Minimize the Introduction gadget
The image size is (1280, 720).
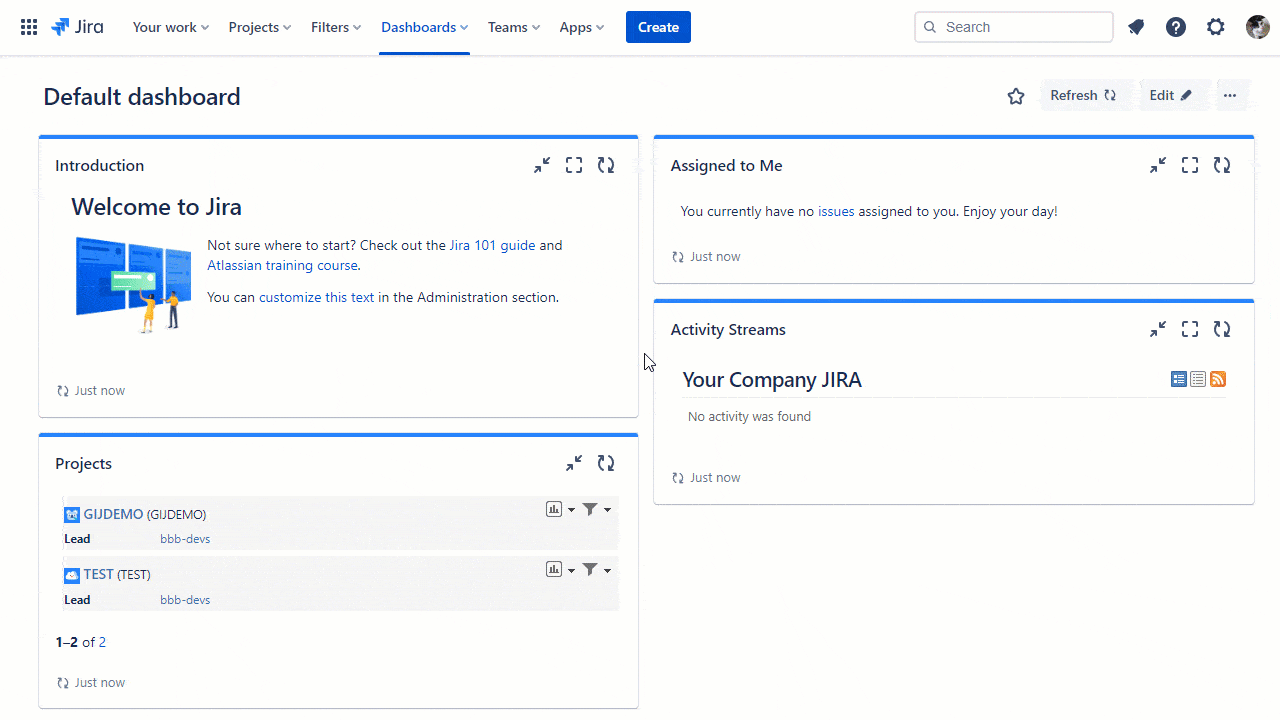(542, 165)
